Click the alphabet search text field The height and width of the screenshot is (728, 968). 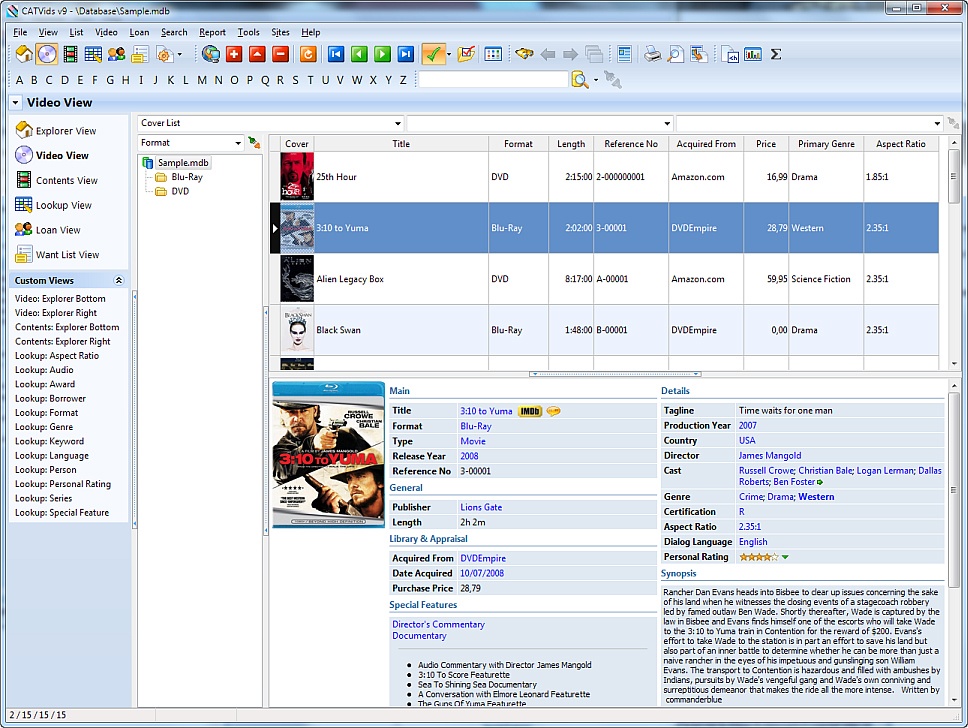coord(493,79)
